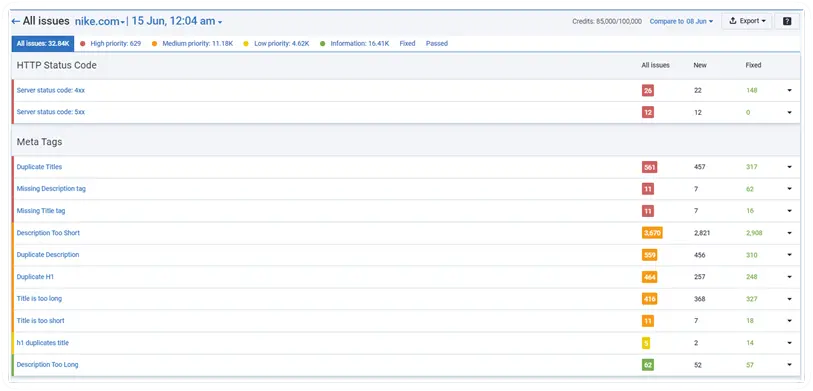Image resolution: width=813 pixels, height=391 pixels.
Task: Open the Duplicate Description issue
Action: [x=48, y=255]
